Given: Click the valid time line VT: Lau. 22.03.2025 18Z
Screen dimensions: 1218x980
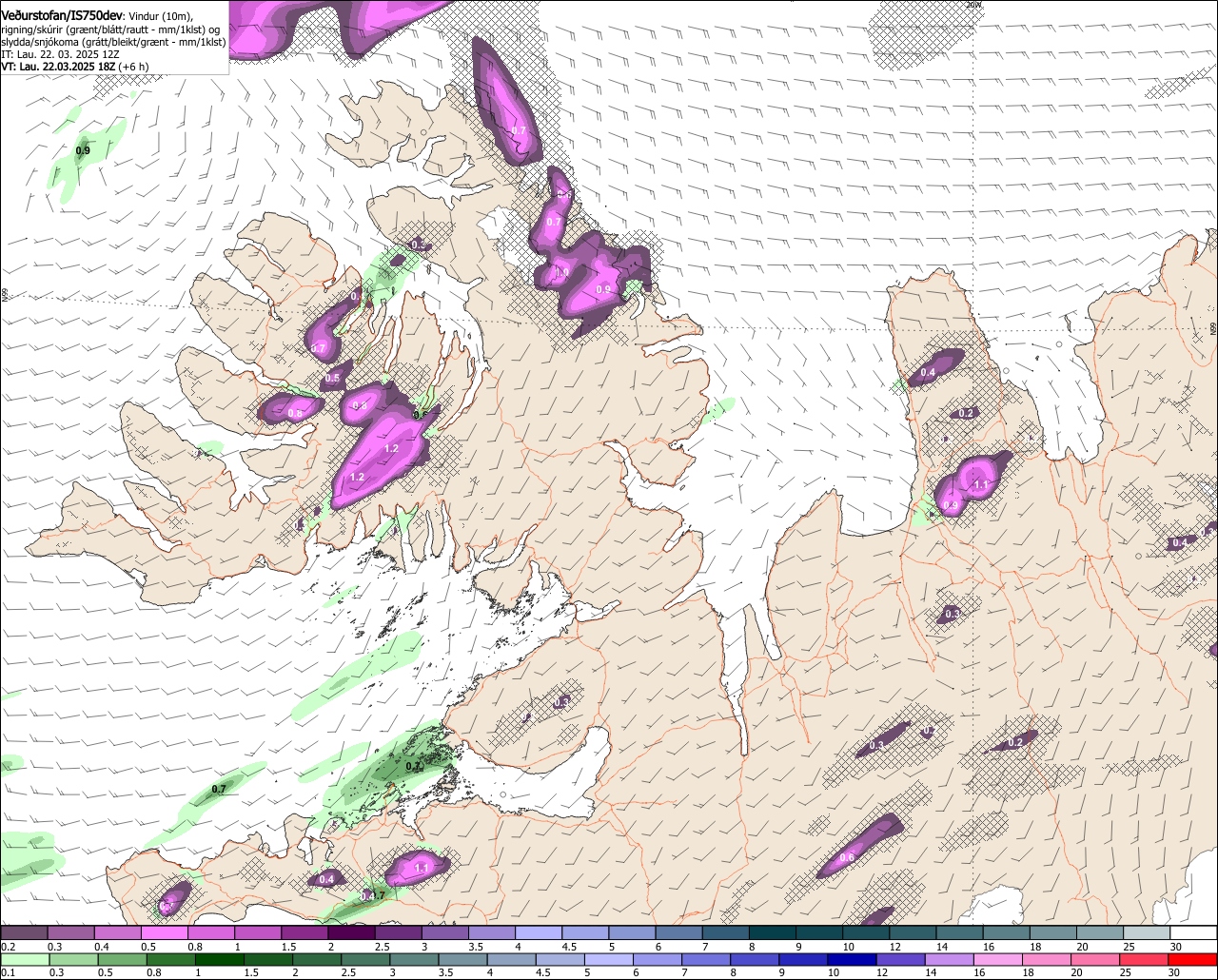Looking at the screenshot, I should pos(59,67).
